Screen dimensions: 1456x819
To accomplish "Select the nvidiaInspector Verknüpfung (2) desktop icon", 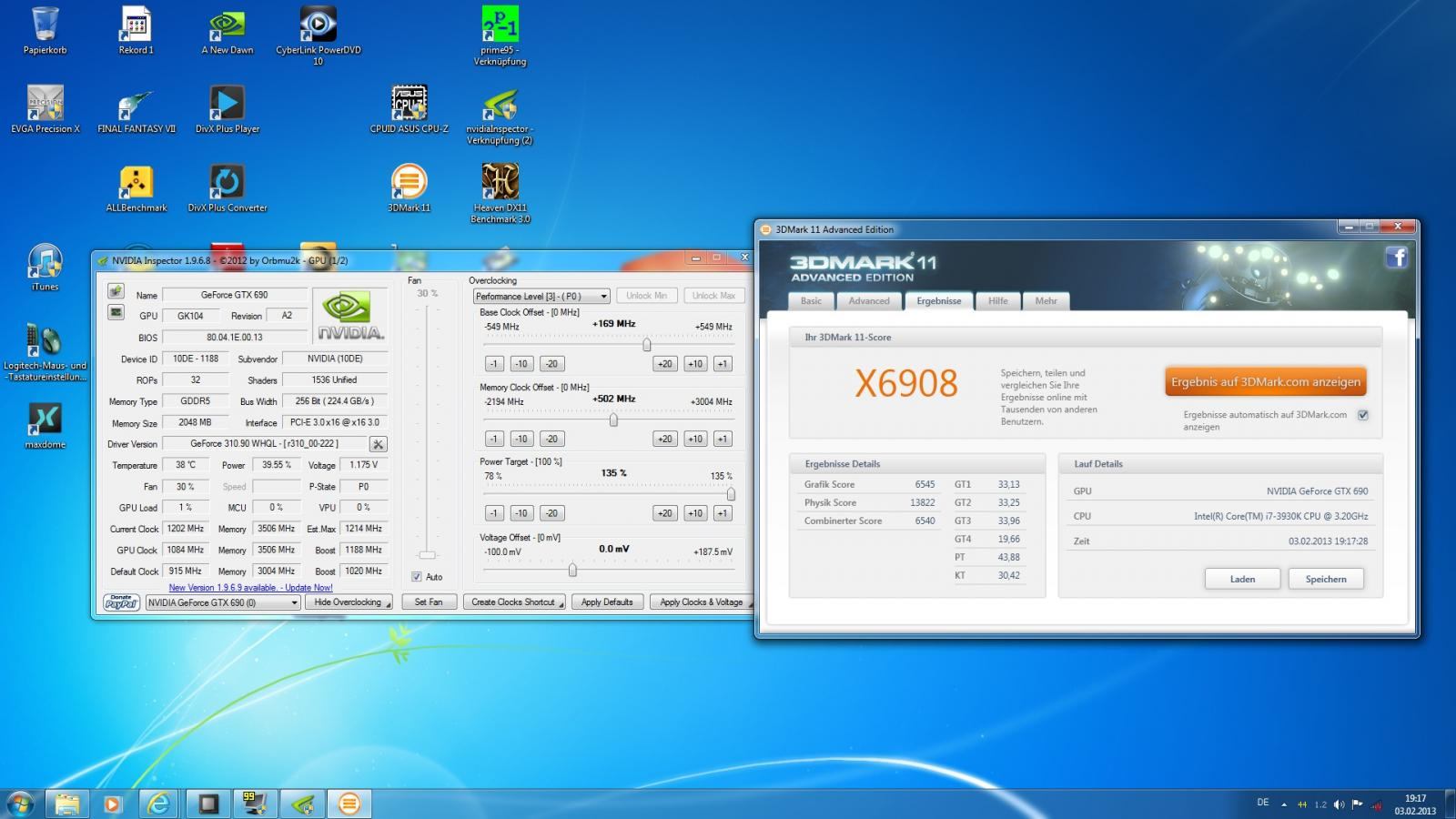I will coord(500,116).
